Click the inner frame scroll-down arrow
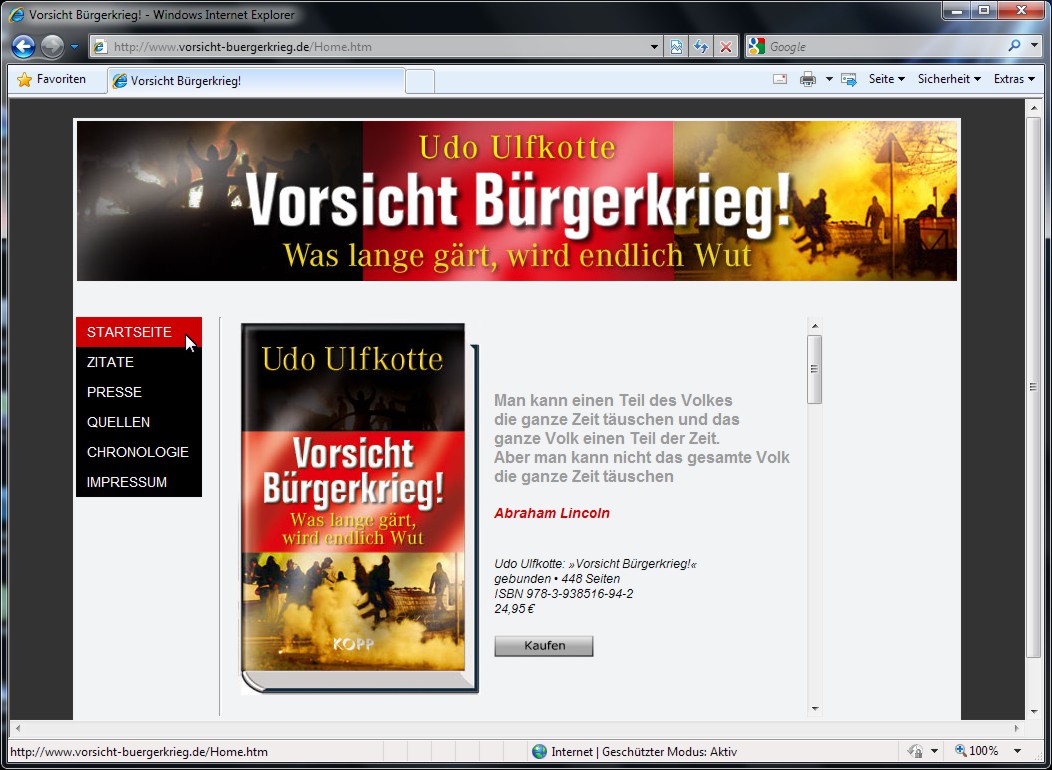The image size is (1052, 770). tap(814, 708)
